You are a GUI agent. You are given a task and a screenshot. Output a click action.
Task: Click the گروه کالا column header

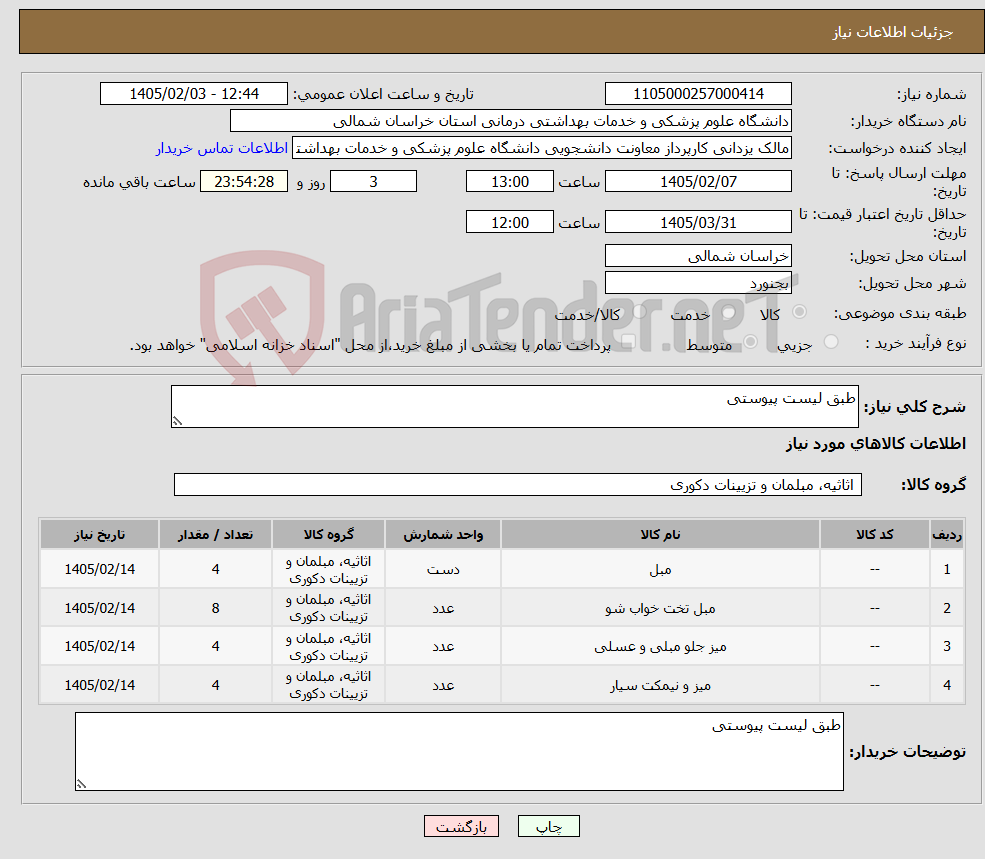pos(329,535)
